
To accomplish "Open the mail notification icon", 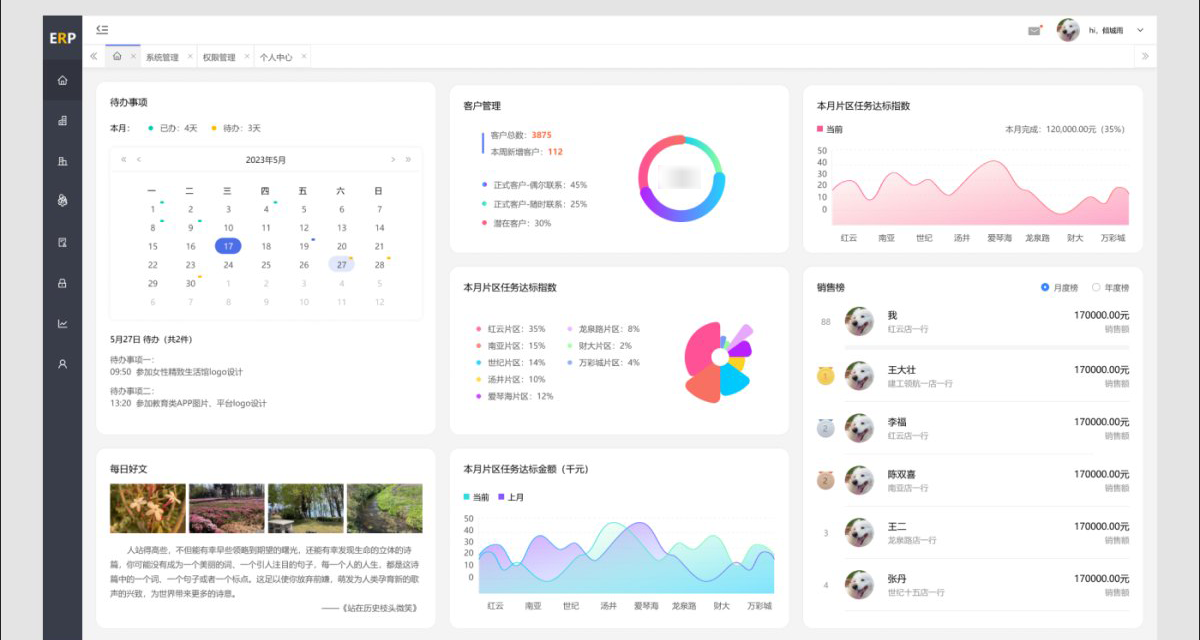I will click(1034, 31).
